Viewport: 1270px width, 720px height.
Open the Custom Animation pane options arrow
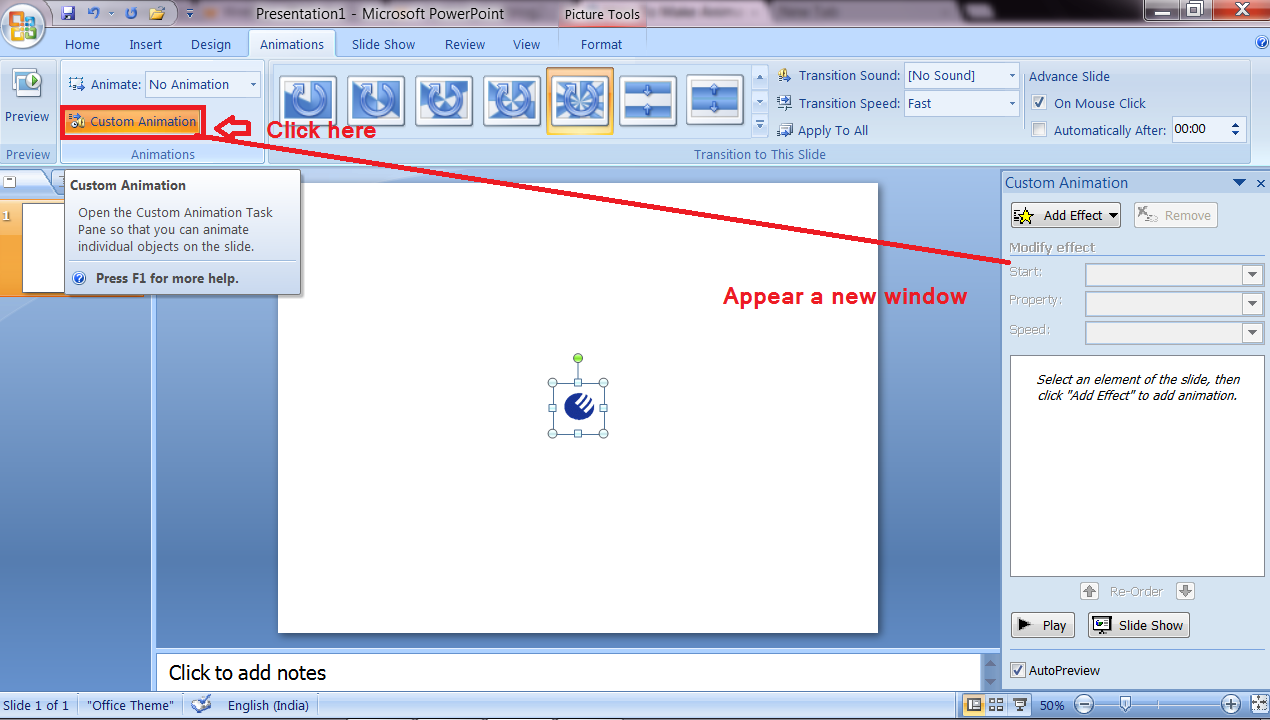(x=1240, y=183)
